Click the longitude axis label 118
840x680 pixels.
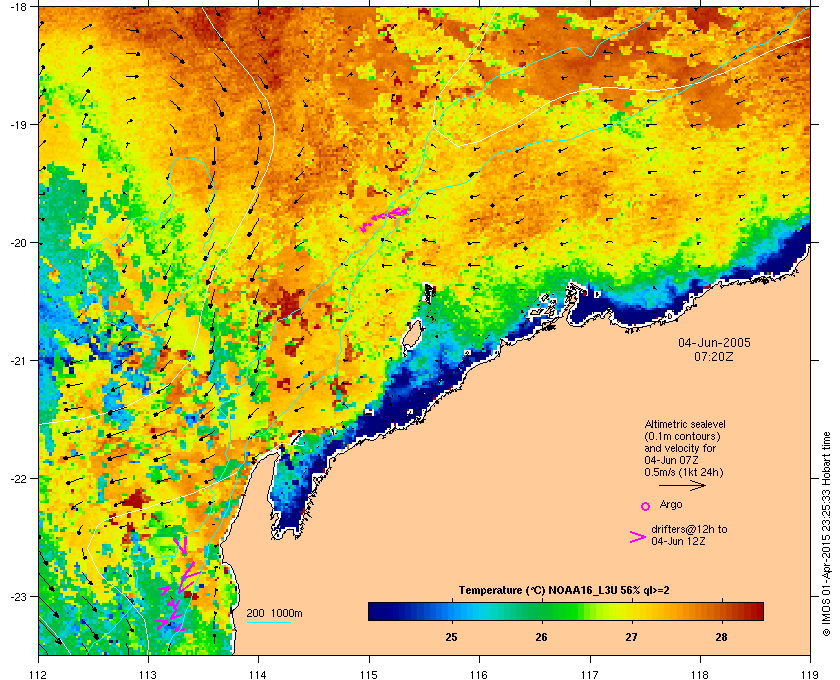coord(700,674)
